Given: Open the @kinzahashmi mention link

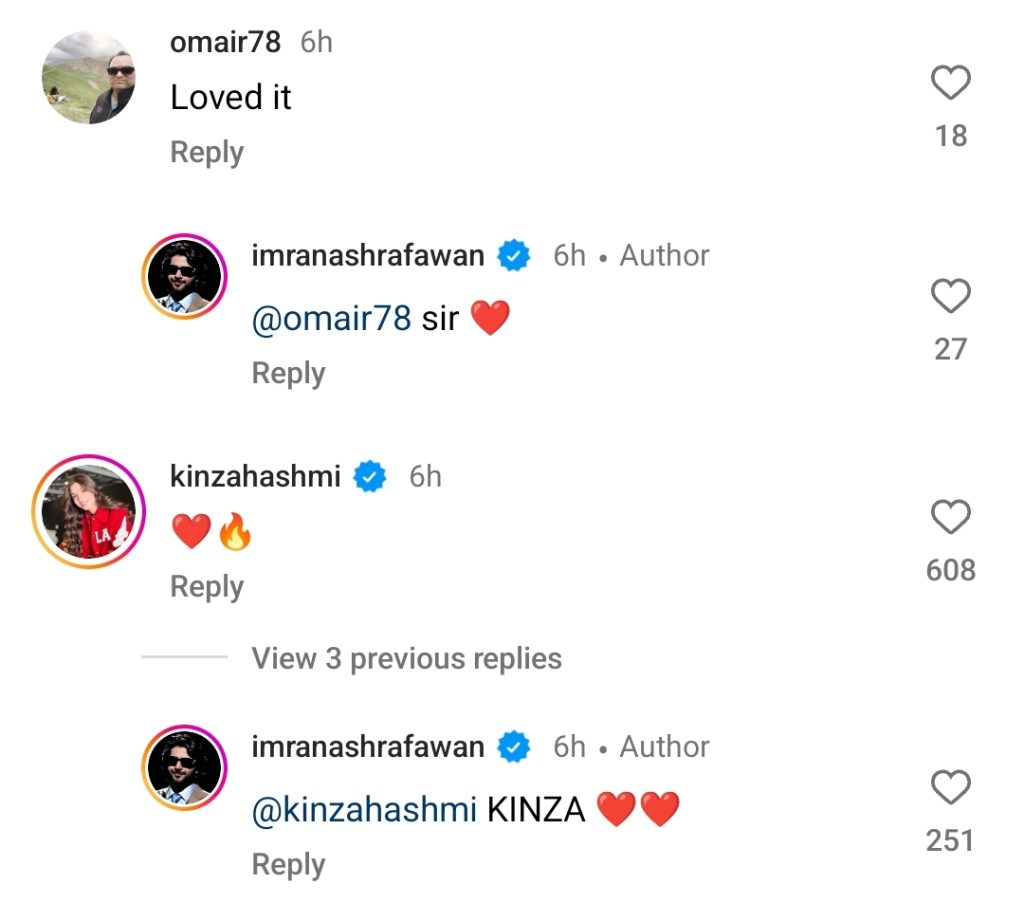Looking at the screenshot, I should coord(364,810).
